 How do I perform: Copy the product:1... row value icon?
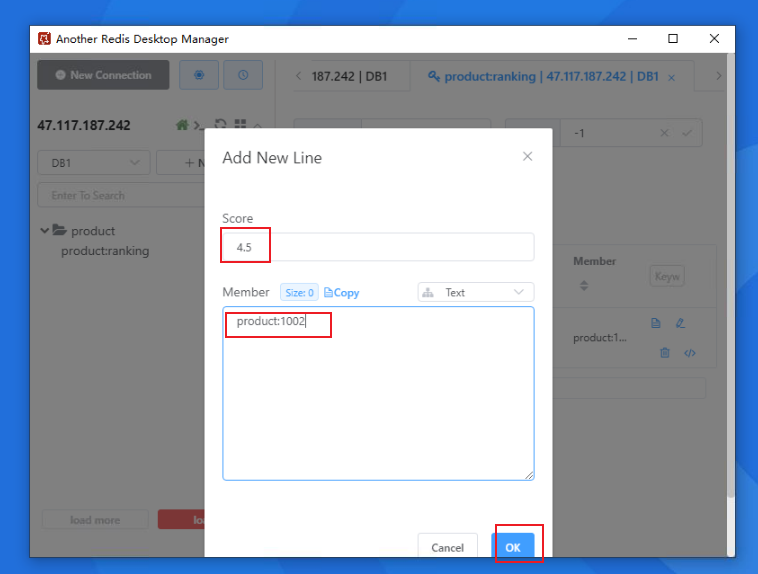pos(656,323)
